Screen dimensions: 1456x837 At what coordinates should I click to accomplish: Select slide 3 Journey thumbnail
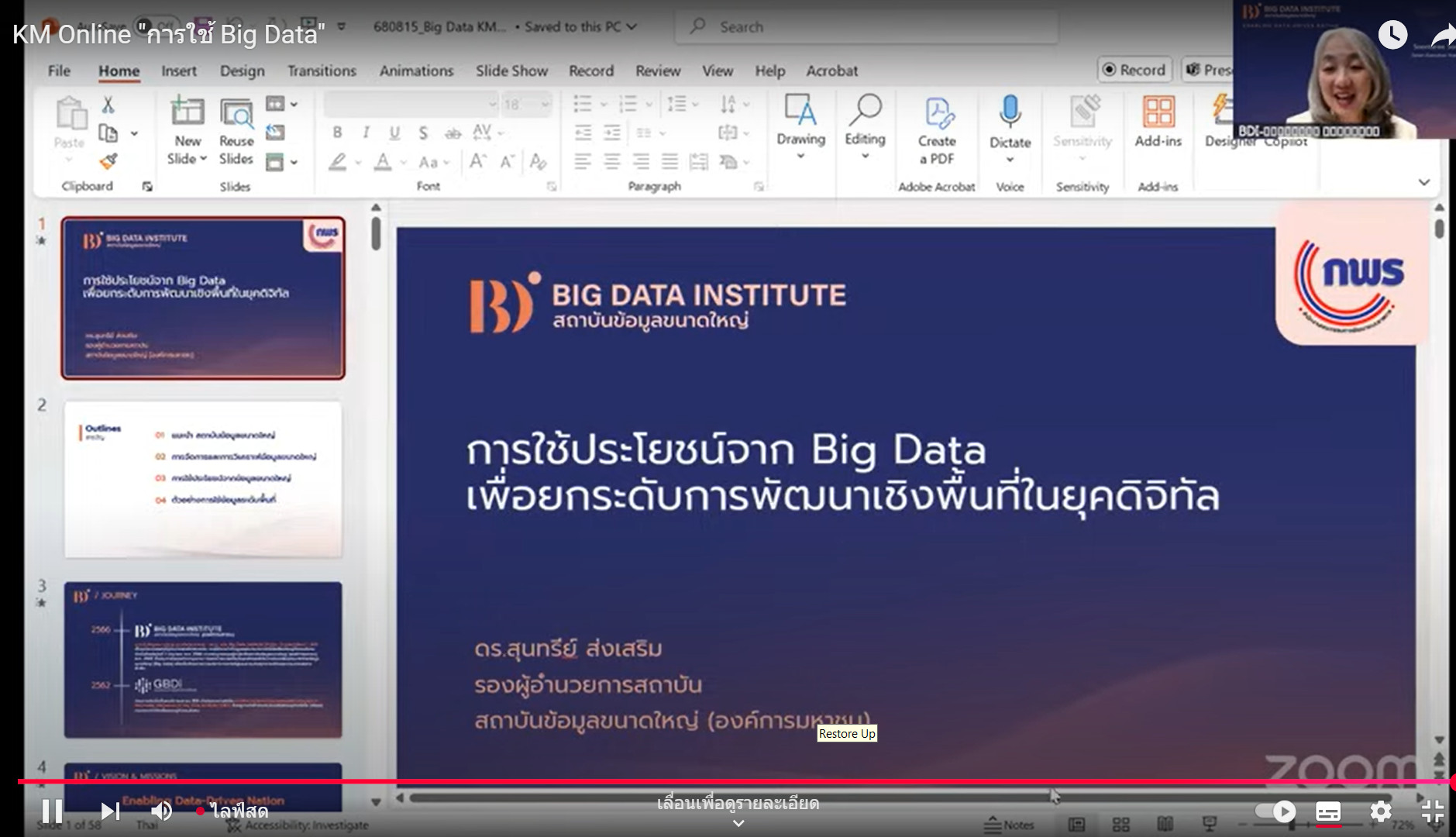point(203,660)
